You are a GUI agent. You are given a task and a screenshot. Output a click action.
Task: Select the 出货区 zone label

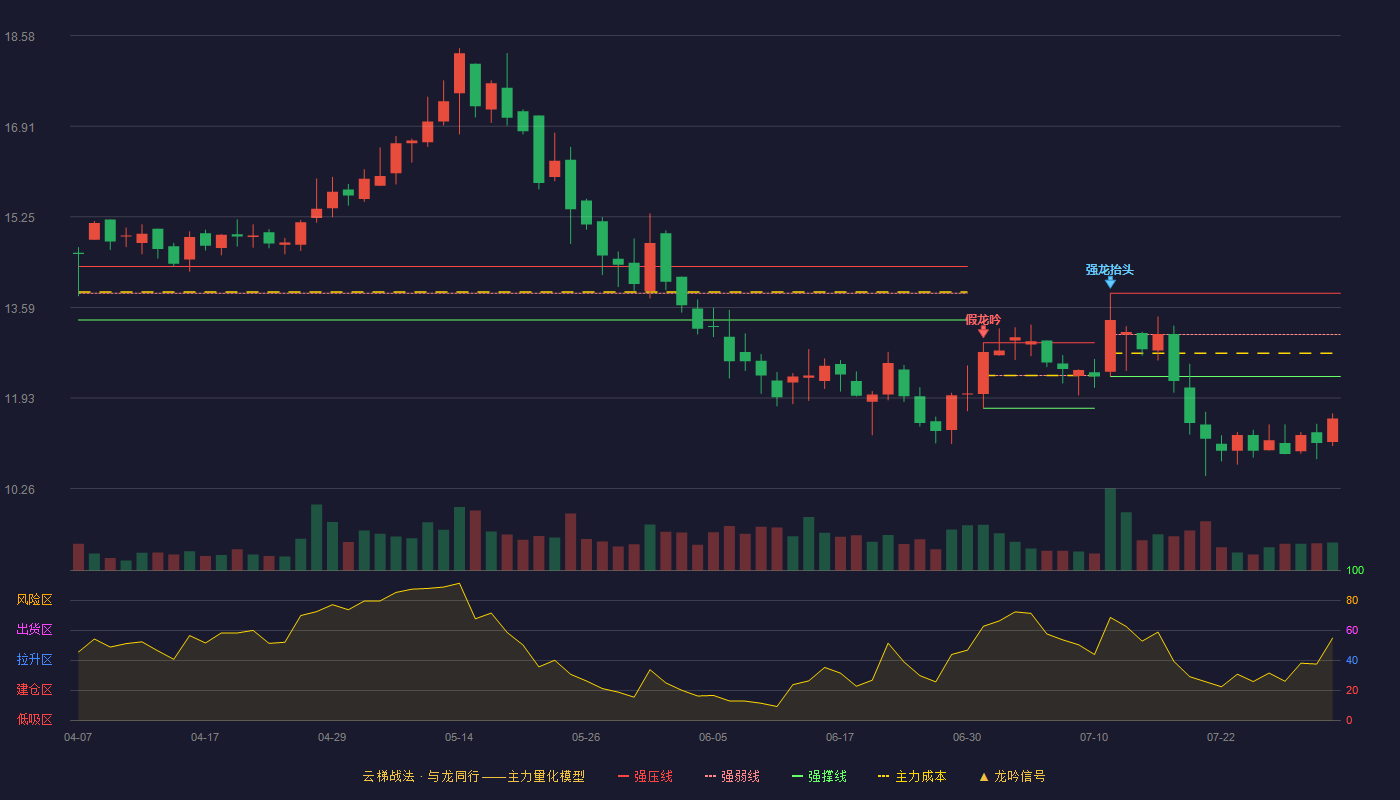tap(34, 630)
